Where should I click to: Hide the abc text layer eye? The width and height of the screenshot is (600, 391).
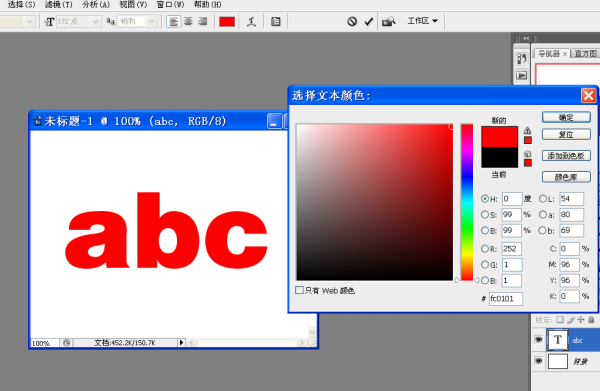(x=538, y=339)
